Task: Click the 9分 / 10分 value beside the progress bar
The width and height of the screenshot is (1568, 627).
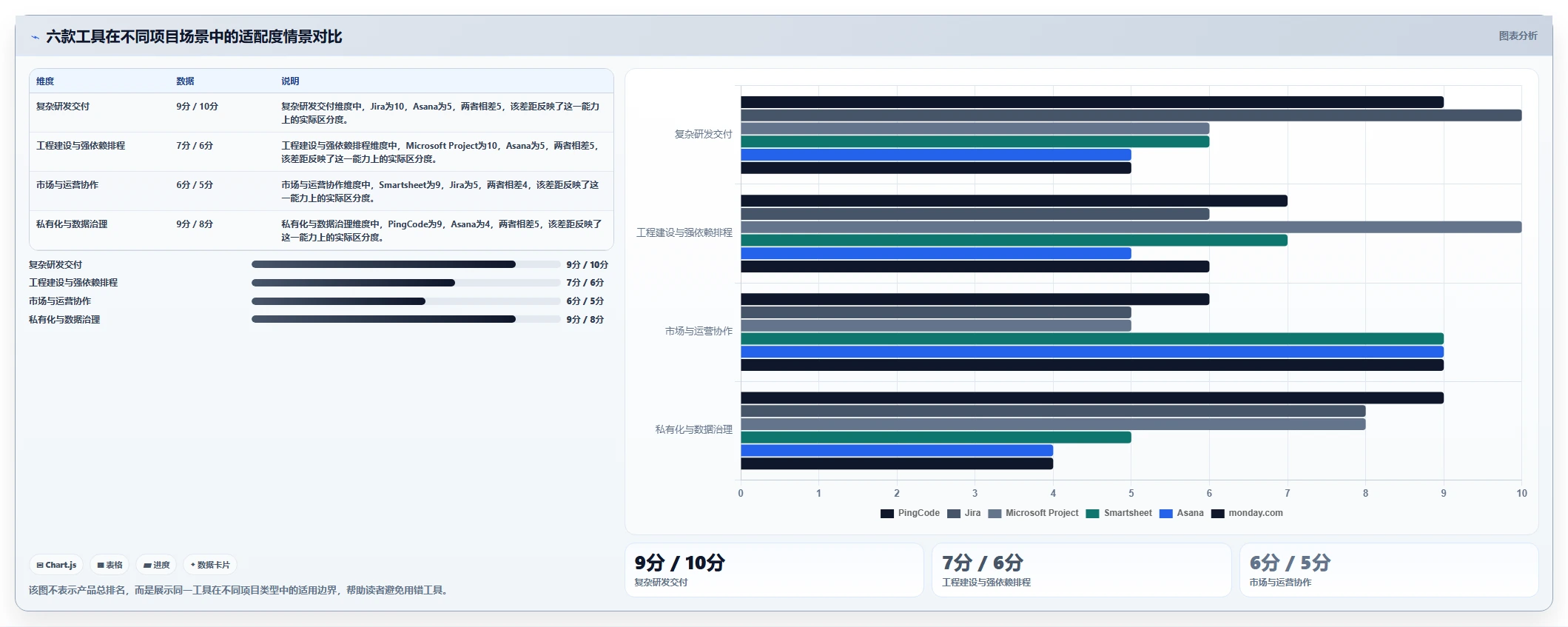Action: (588, 265)
